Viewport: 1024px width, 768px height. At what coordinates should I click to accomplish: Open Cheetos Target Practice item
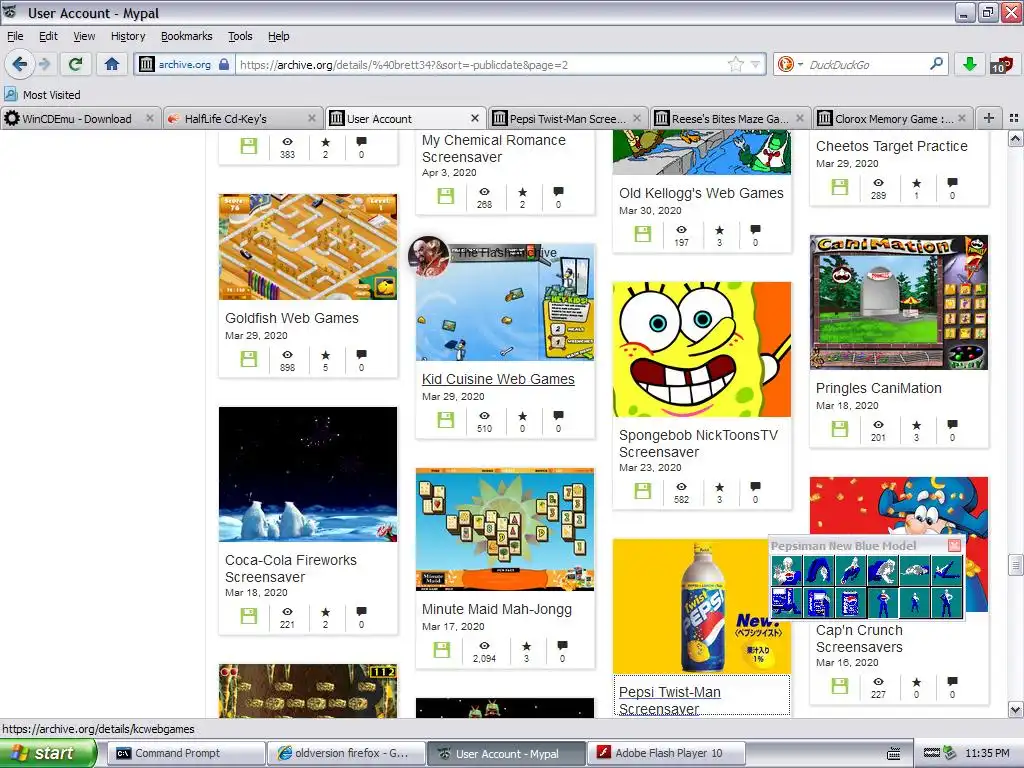pos(891,146)
